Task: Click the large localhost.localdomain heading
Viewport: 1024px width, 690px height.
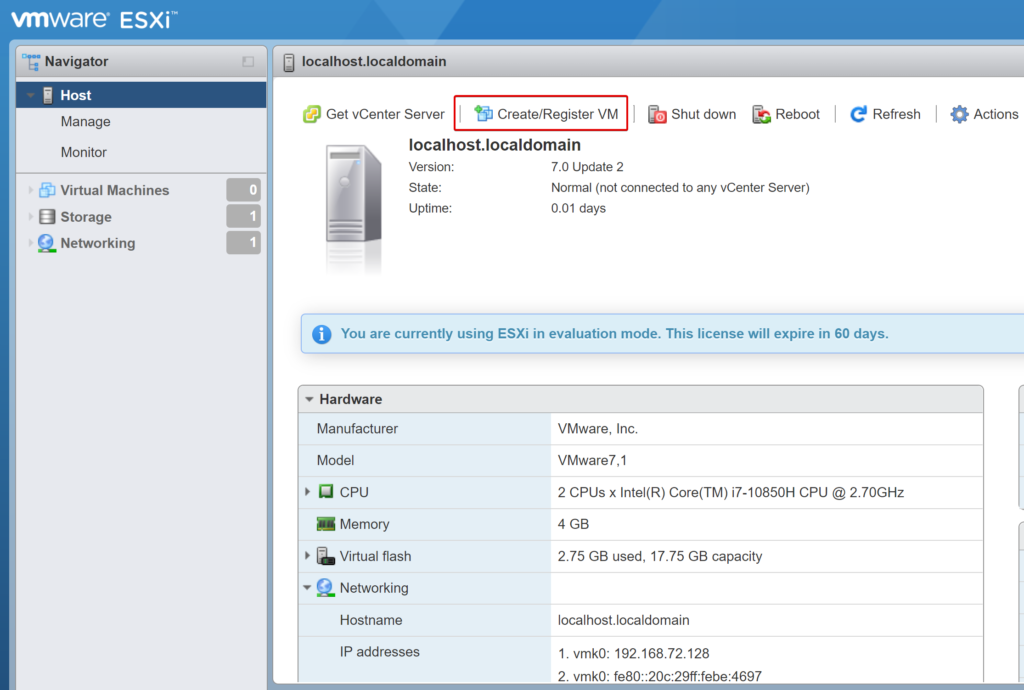Action: coord(494,145)
